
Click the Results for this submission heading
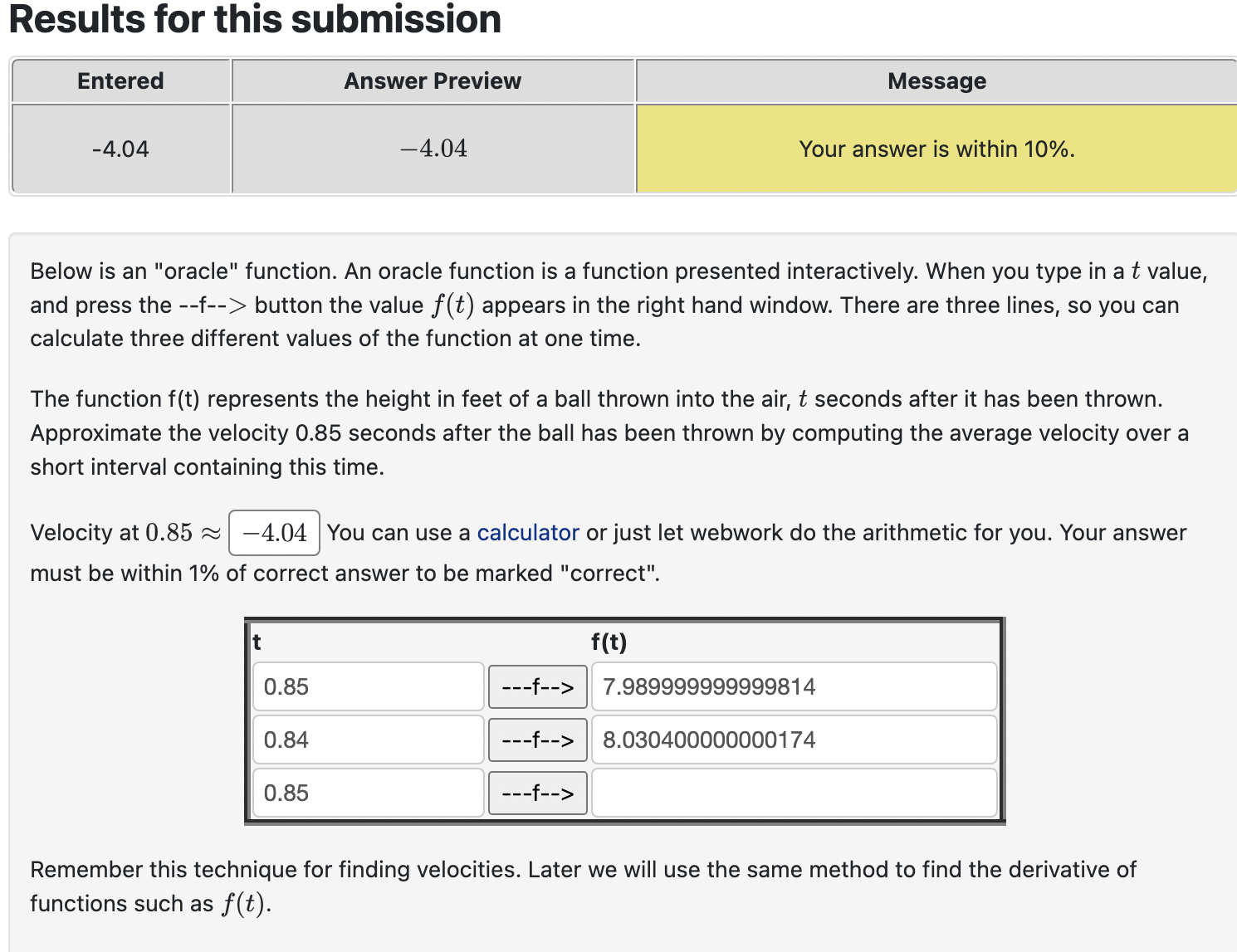click(252, 20)
